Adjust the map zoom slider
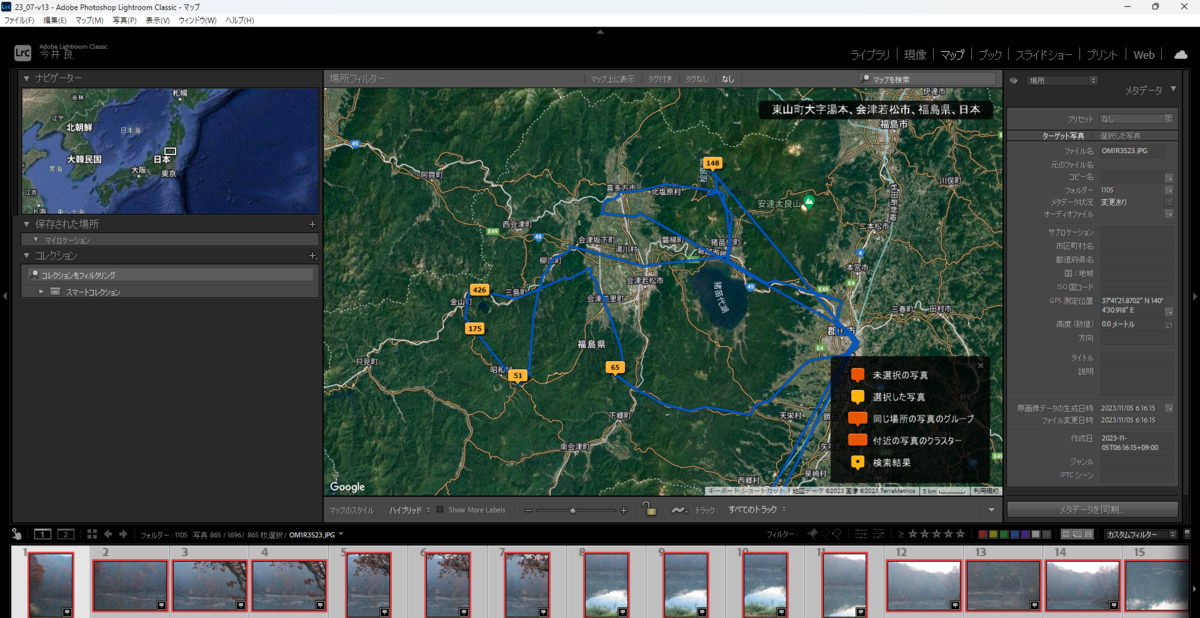The image size is (1200, 618). (574, 510)
